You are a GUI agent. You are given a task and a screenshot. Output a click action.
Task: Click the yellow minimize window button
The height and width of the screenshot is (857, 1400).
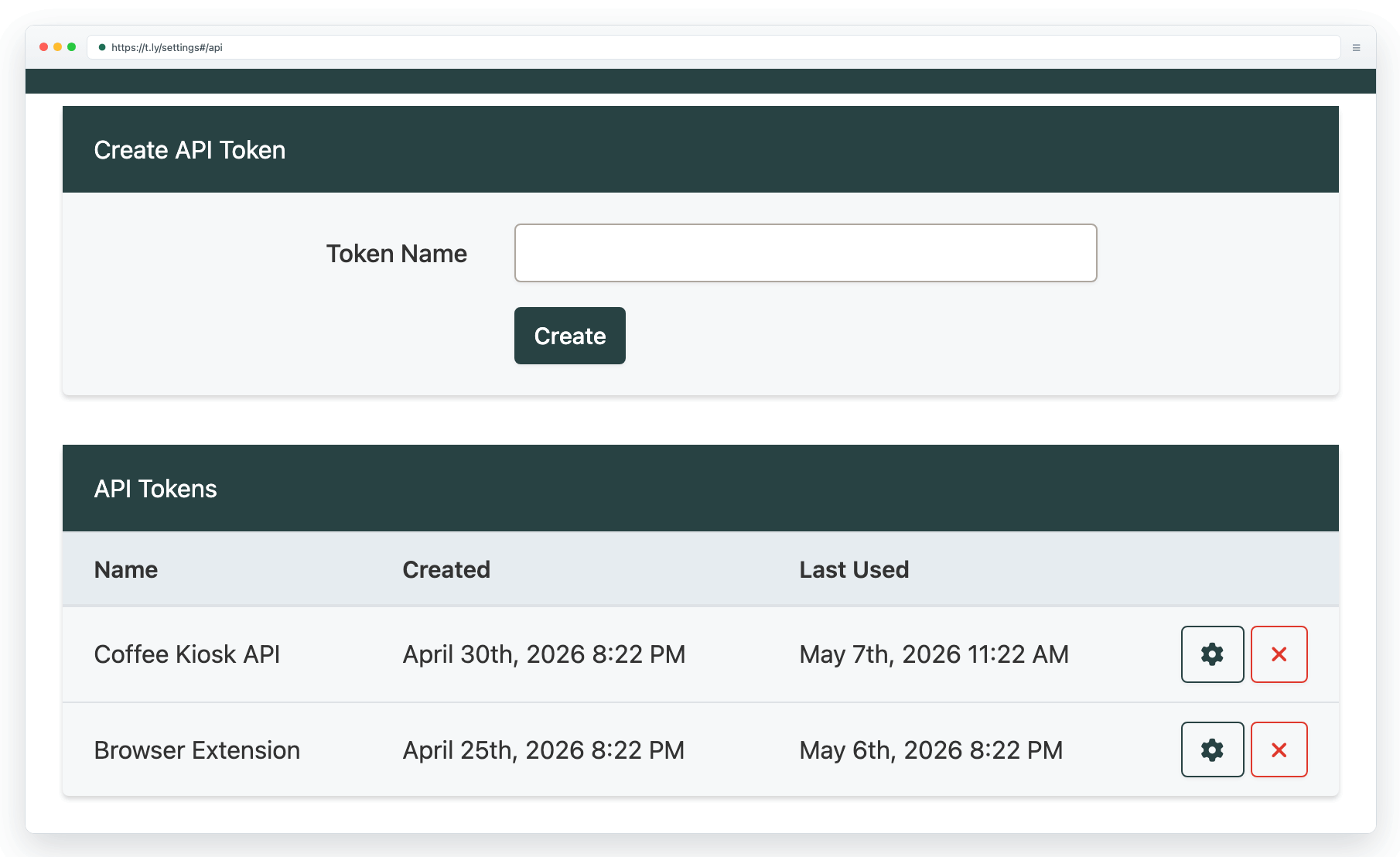point(58,47)
